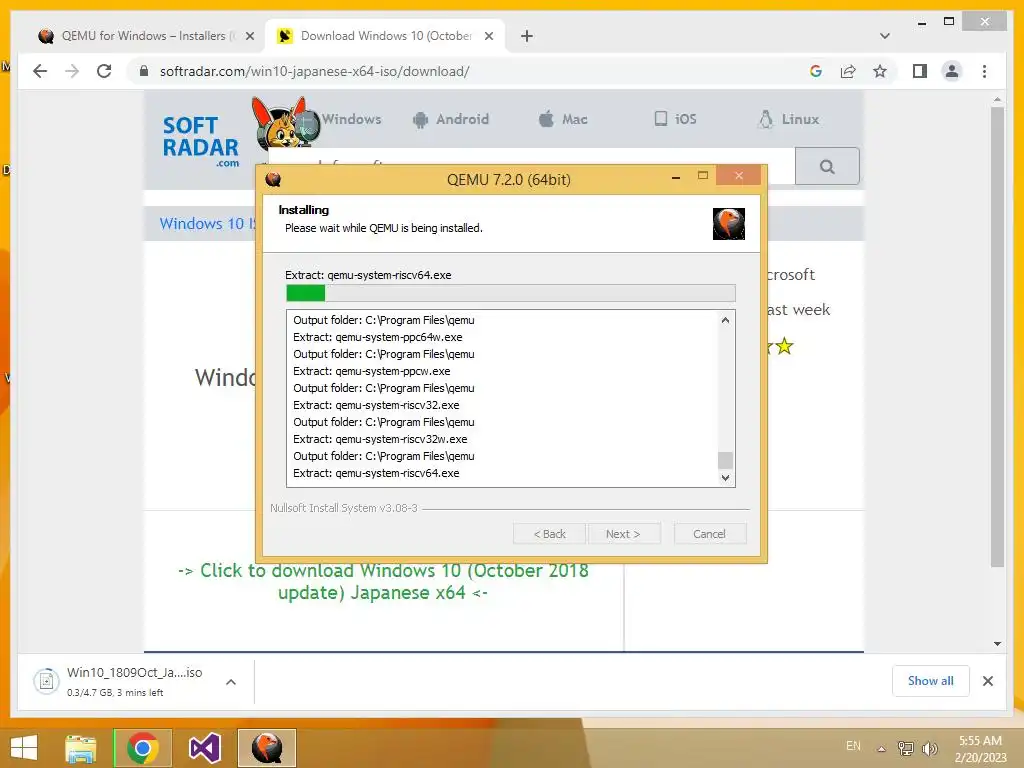Click the installer log scroll-up arrow
This screenshot has width=1024, height=768.
(725, 320)
